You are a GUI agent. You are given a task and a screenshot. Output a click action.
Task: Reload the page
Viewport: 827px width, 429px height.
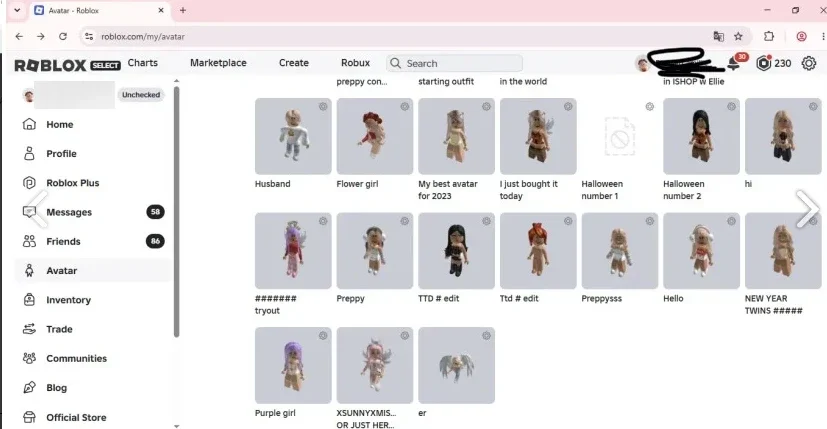tap(63, 36)
